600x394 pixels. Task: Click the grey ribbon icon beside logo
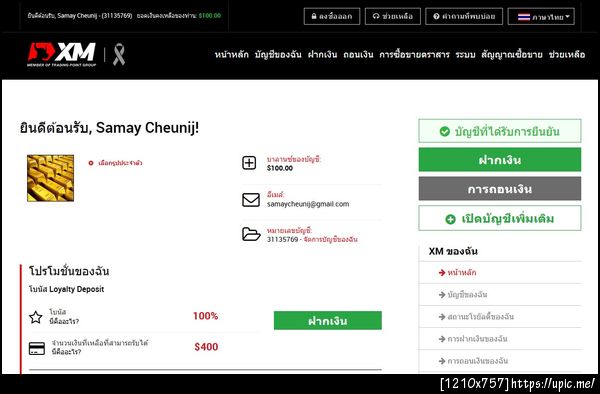point(119,55)
